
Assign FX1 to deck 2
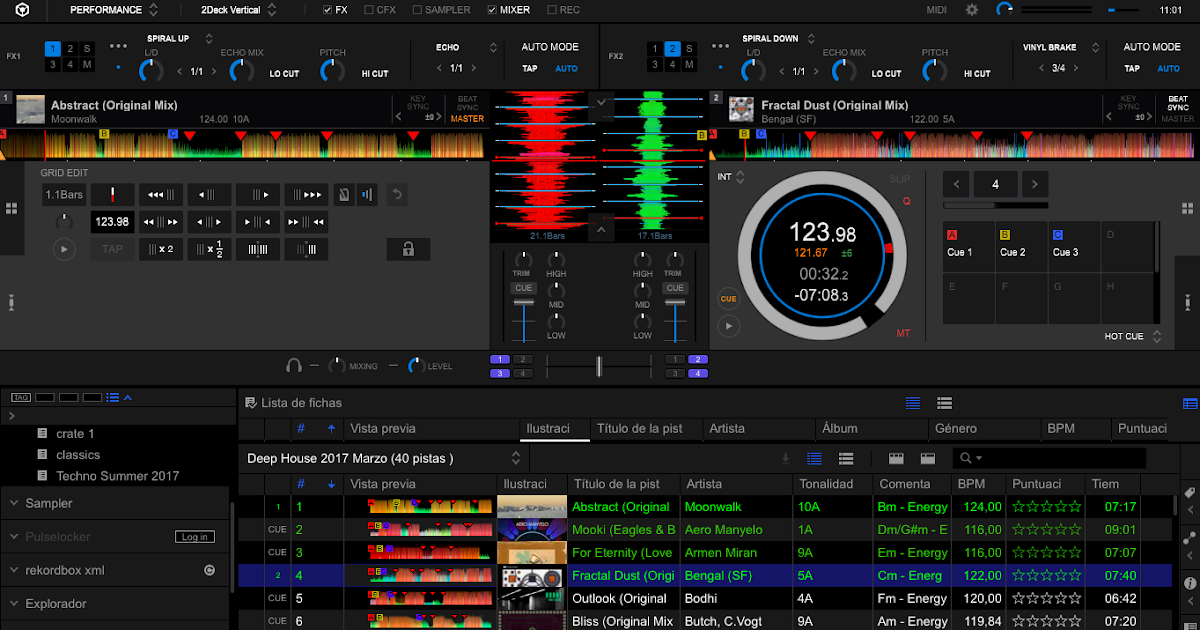(70, 48)
